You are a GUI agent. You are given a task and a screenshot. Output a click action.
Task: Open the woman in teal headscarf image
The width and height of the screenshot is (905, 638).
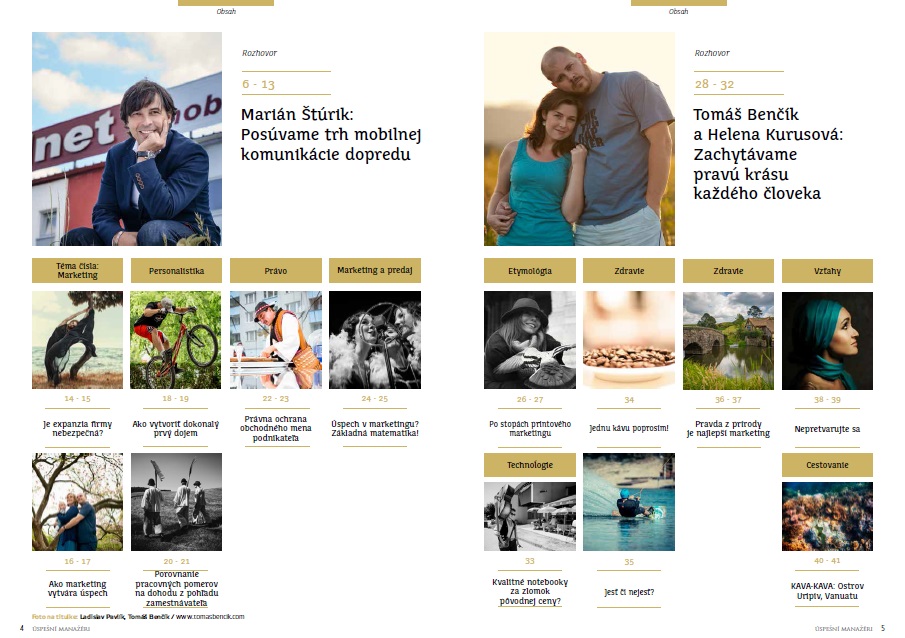[827, 341]
